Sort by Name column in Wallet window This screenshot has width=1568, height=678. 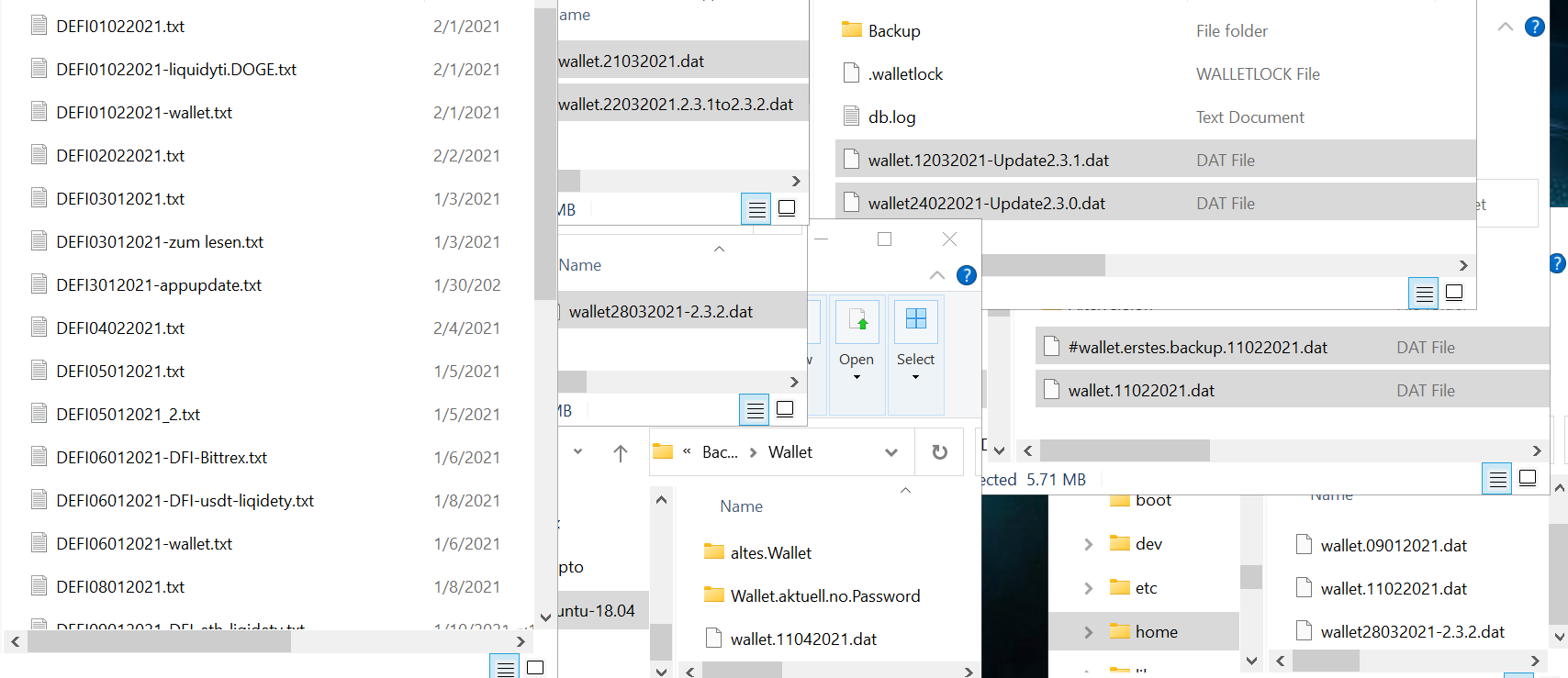click(741, 506)
